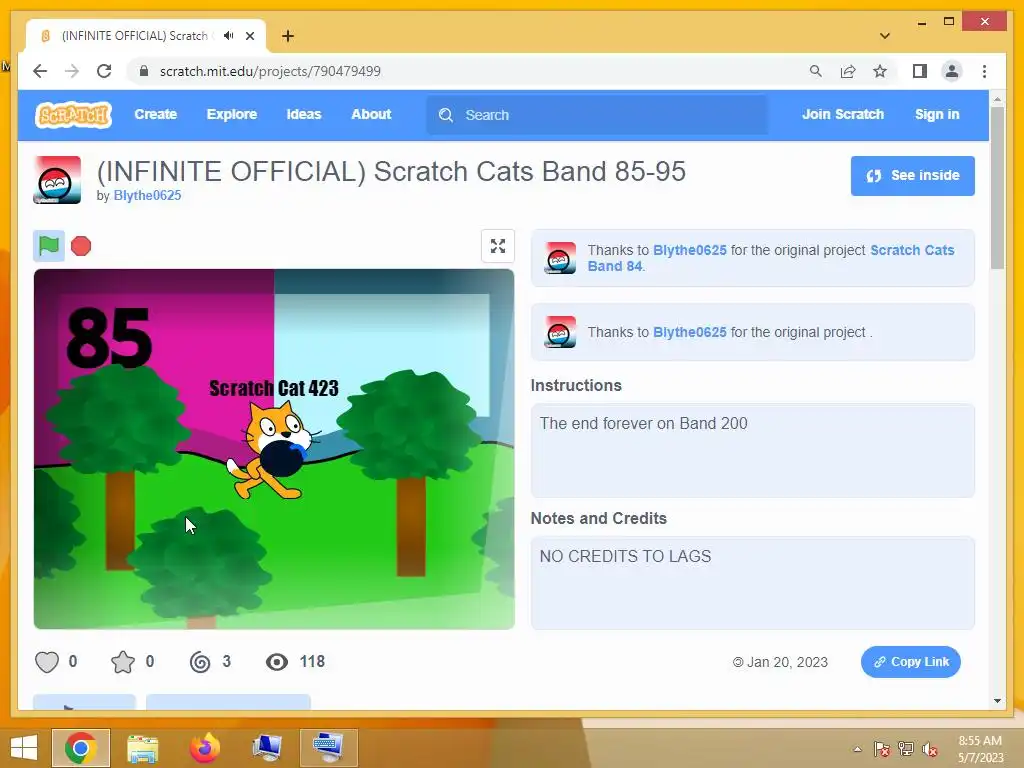Enter fullscreen mode for the stage

coord(498,246)
